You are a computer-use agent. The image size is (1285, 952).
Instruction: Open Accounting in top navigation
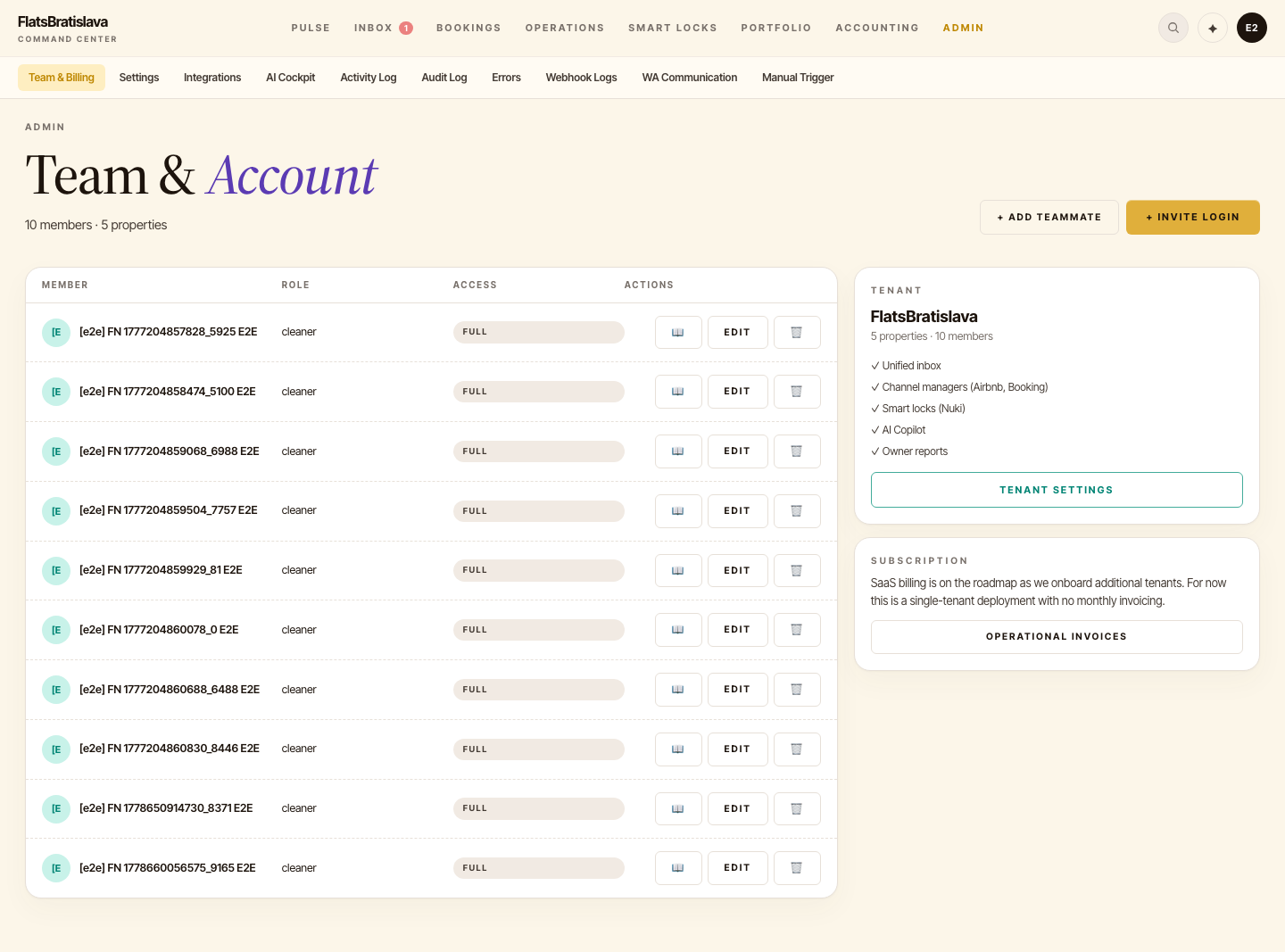877,28
